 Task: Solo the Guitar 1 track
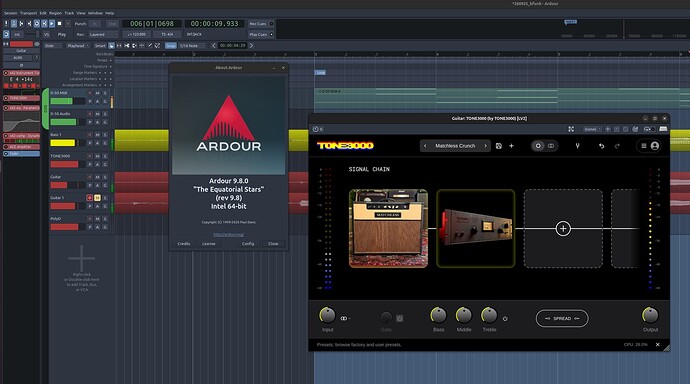[105, 198]
